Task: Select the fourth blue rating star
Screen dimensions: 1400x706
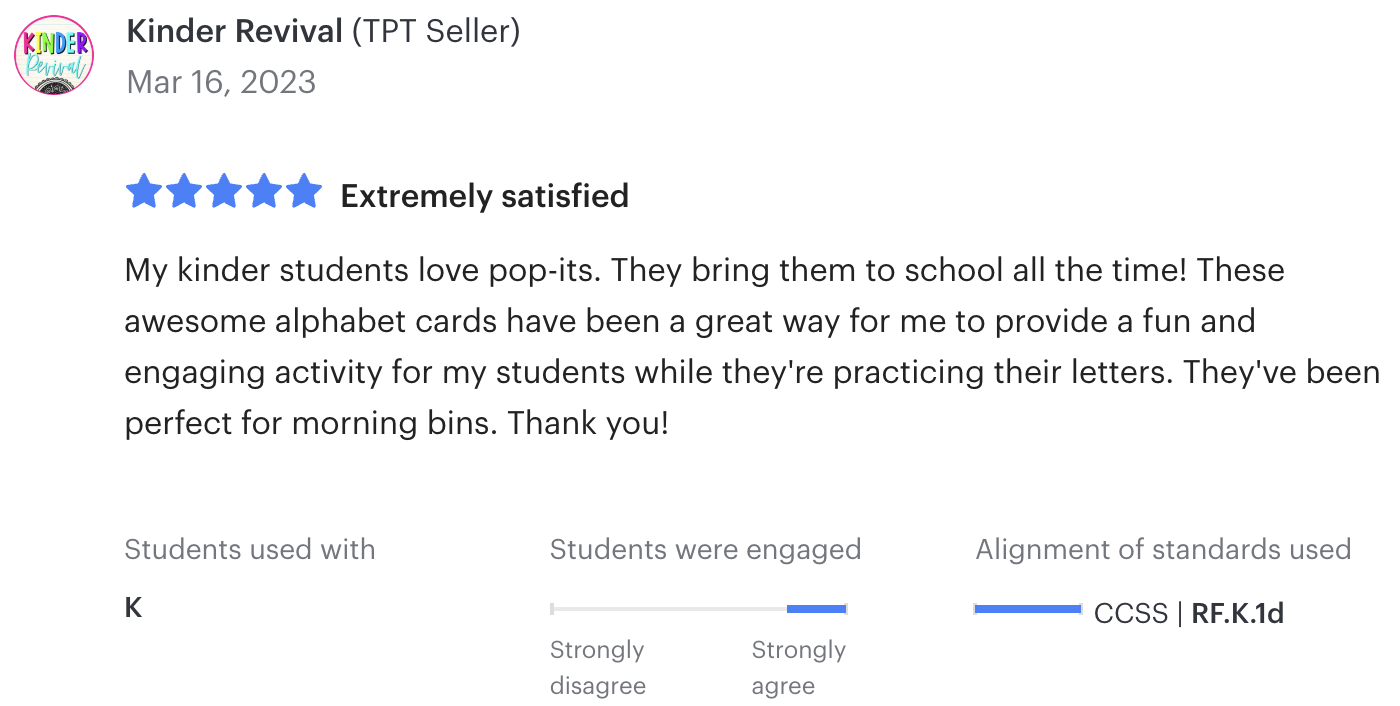Action: click(x=264, y=191)
